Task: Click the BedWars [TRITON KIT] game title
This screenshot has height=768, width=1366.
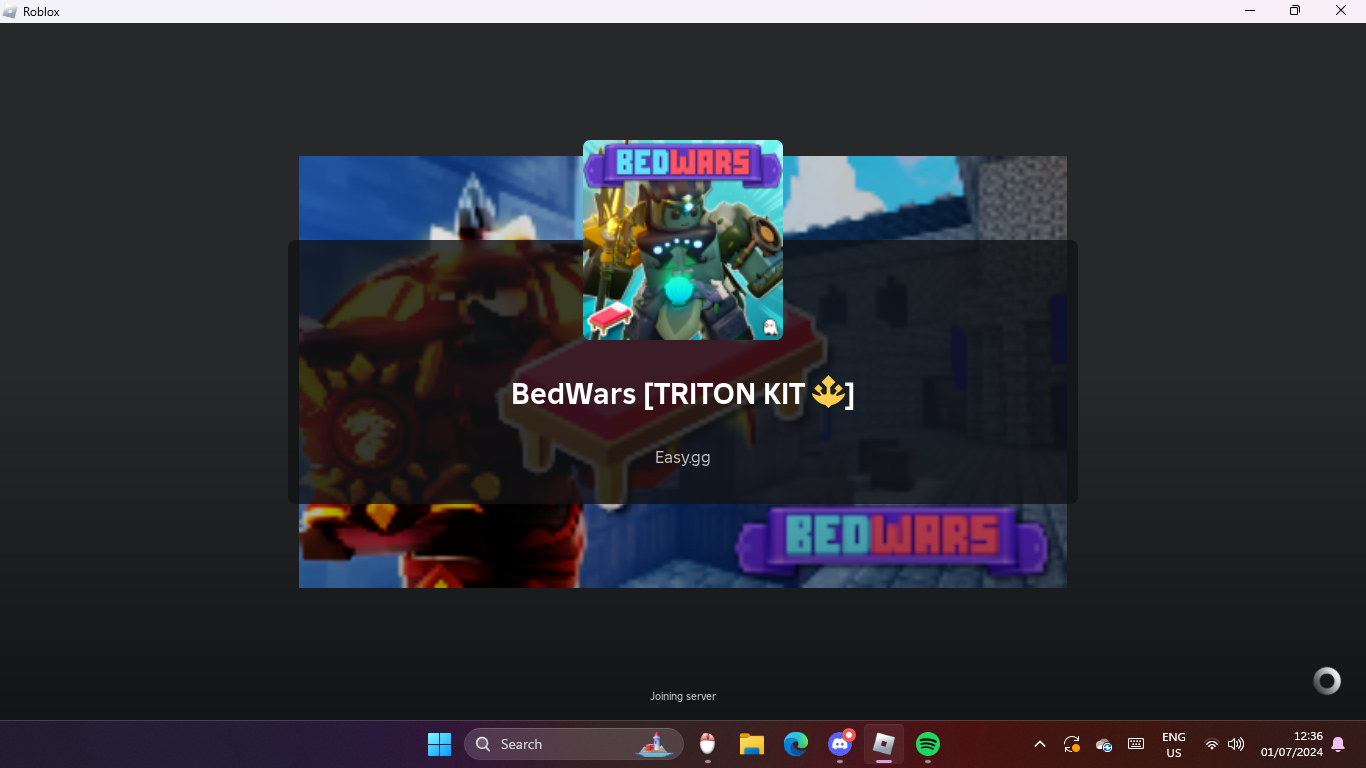Action: (x=683, y=394)
